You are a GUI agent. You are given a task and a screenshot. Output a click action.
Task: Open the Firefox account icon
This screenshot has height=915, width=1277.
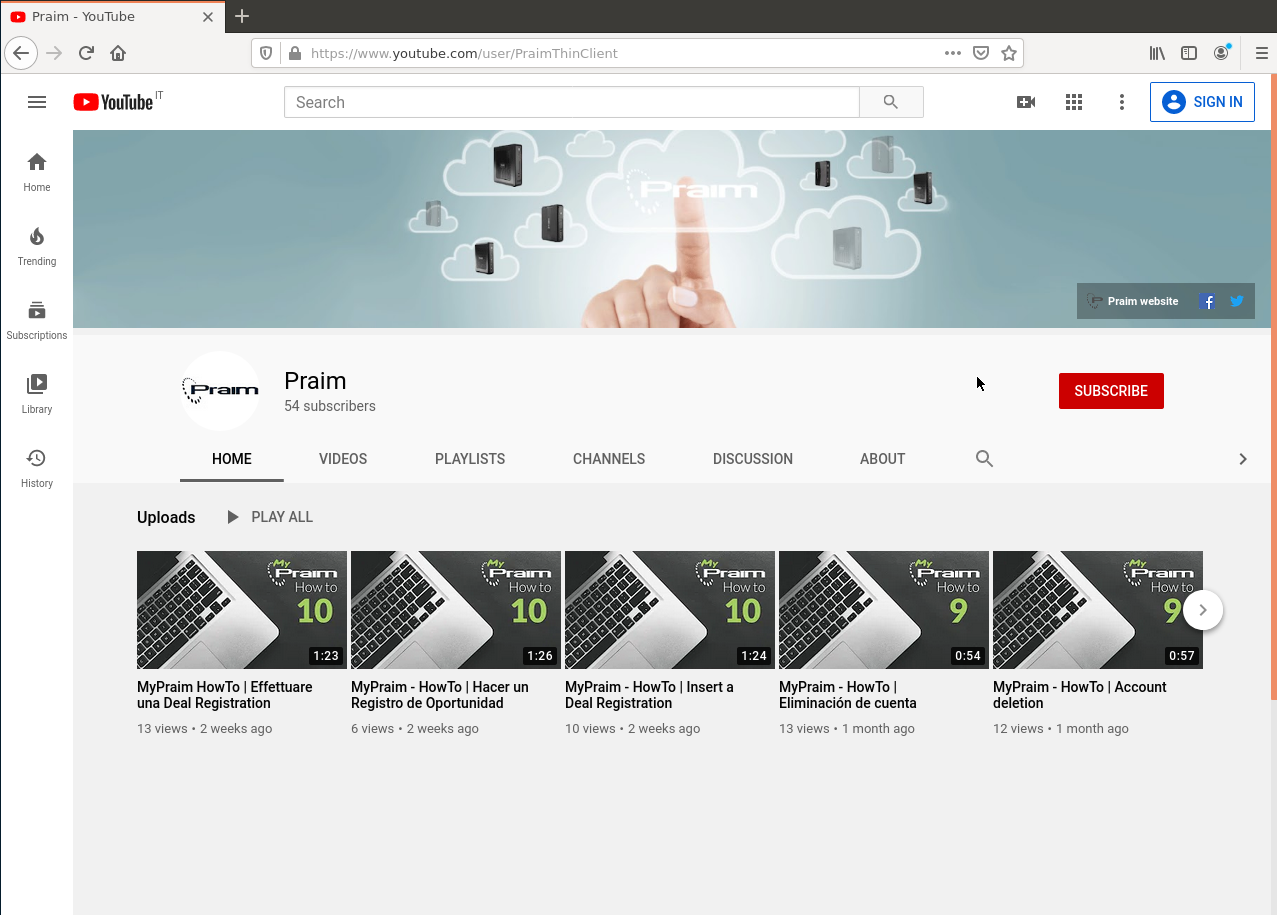point(1221,53)
